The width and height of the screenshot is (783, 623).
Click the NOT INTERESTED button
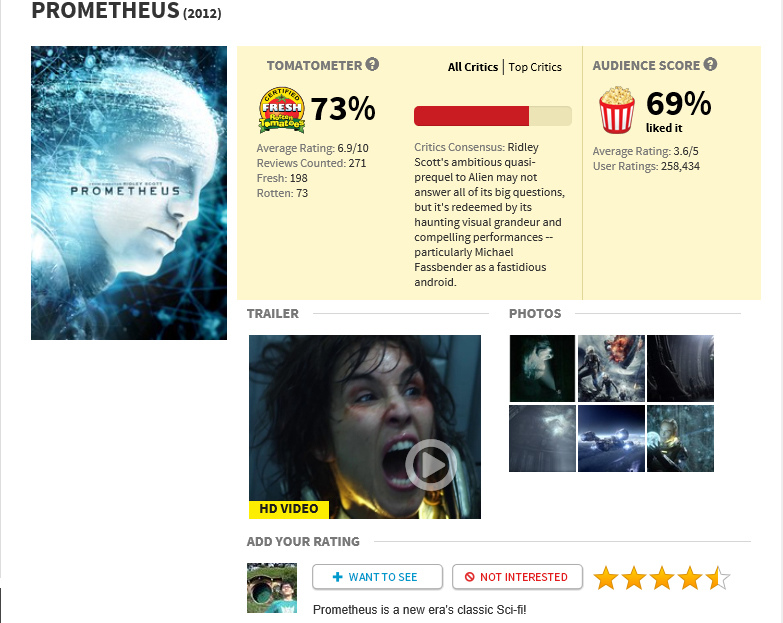pos(517,577)
